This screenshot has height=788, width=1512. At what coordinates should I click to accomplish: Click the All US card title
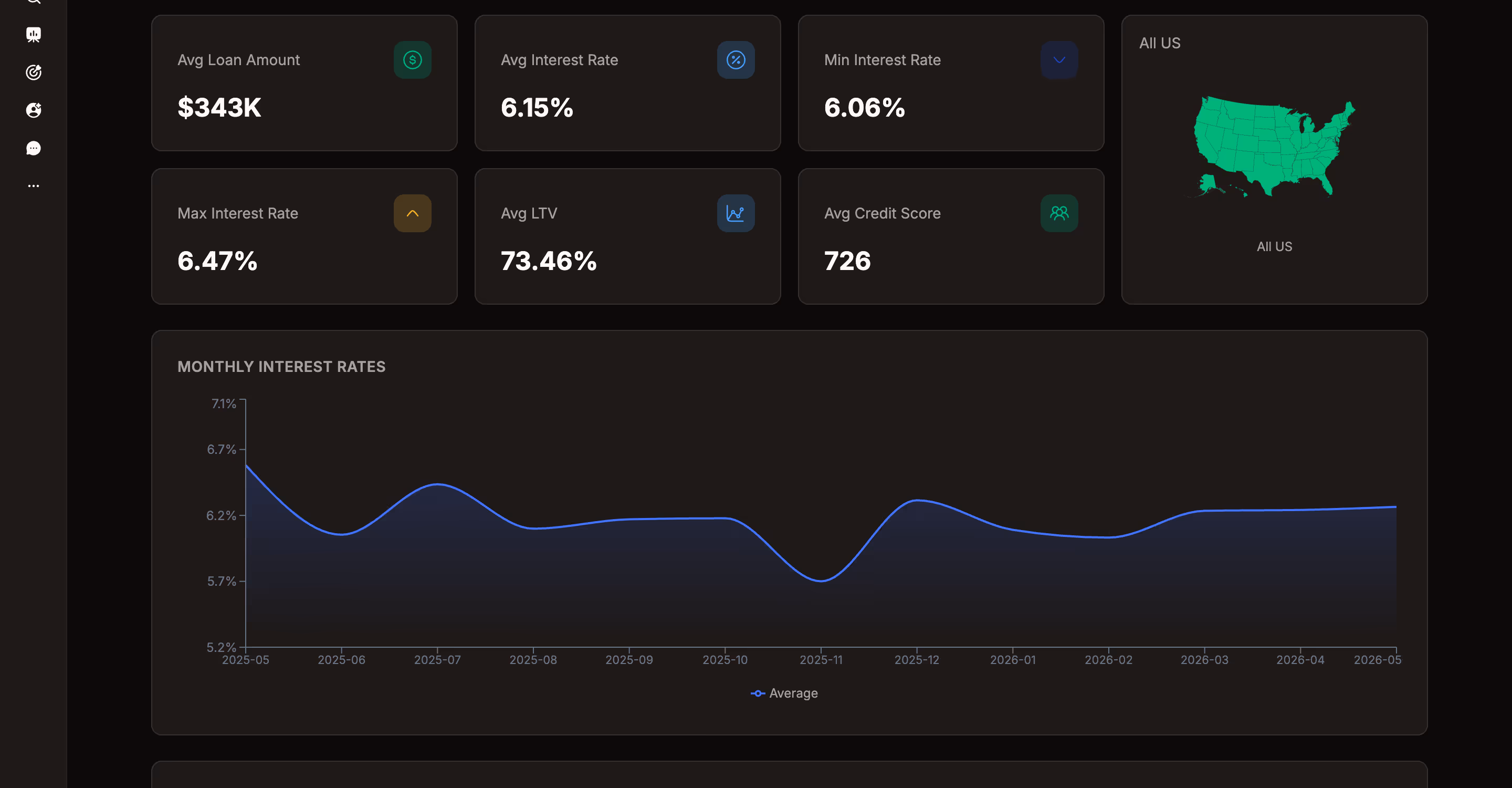point(1160,43)
